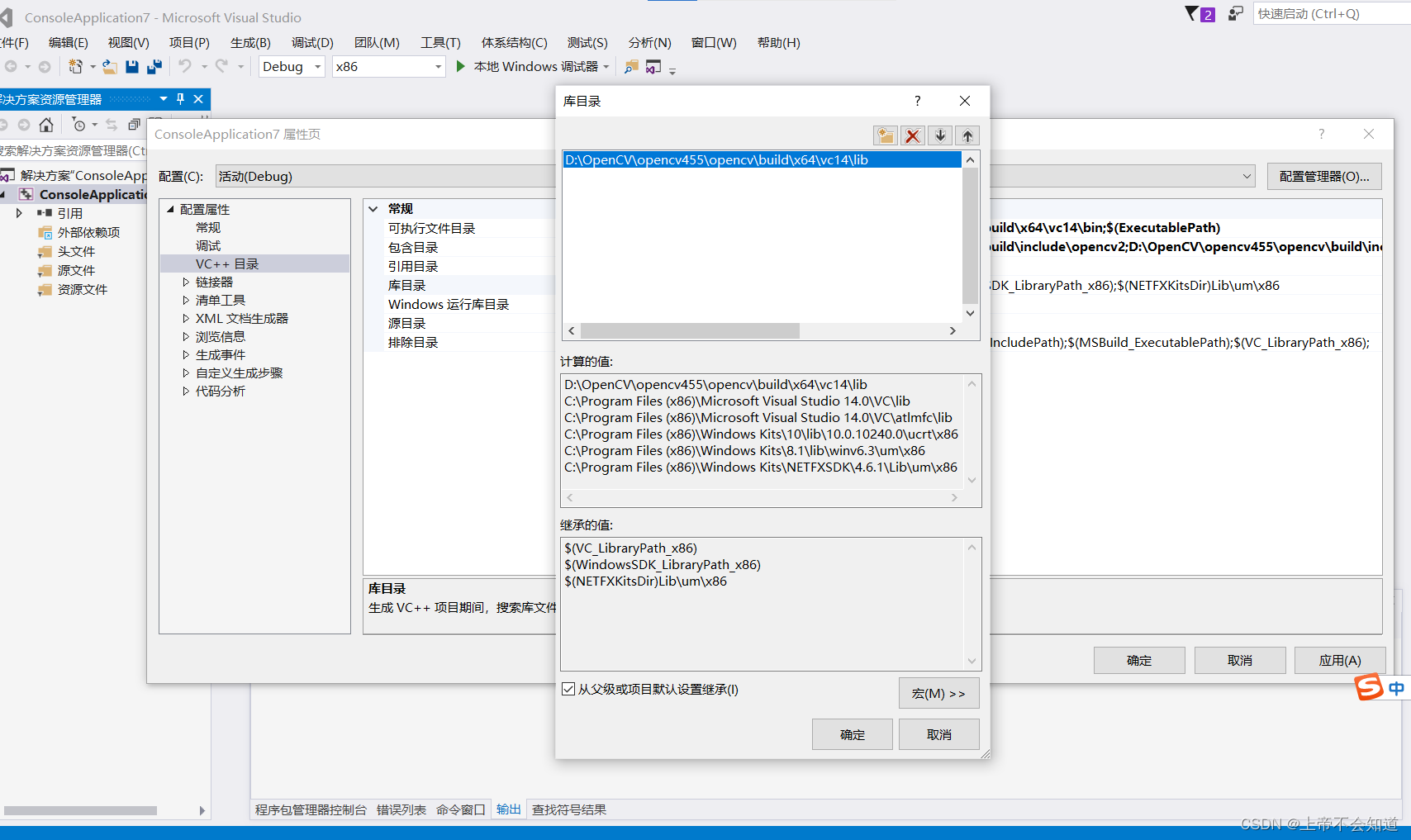Open the 视图(V) menu
This screenshot has height=840, width=1411.
click(129, 42)
